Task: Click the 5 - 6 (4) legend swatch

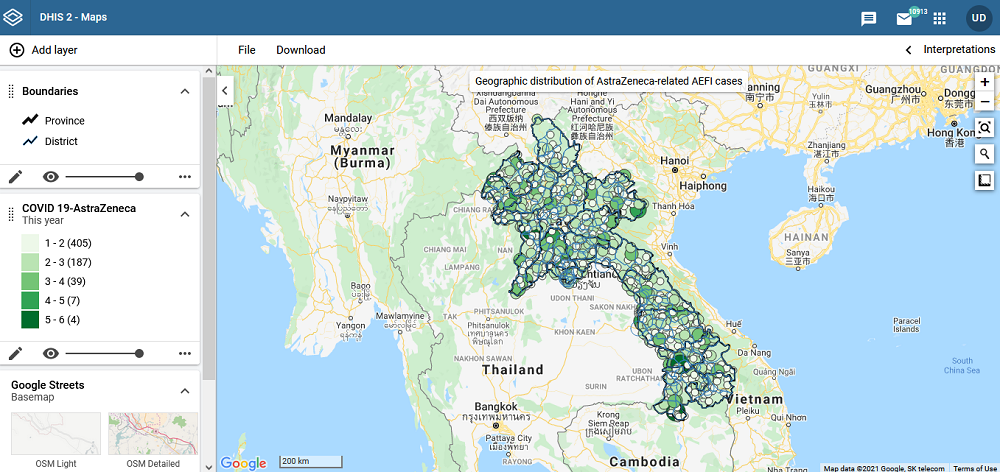Action: (x=30, y=319)
